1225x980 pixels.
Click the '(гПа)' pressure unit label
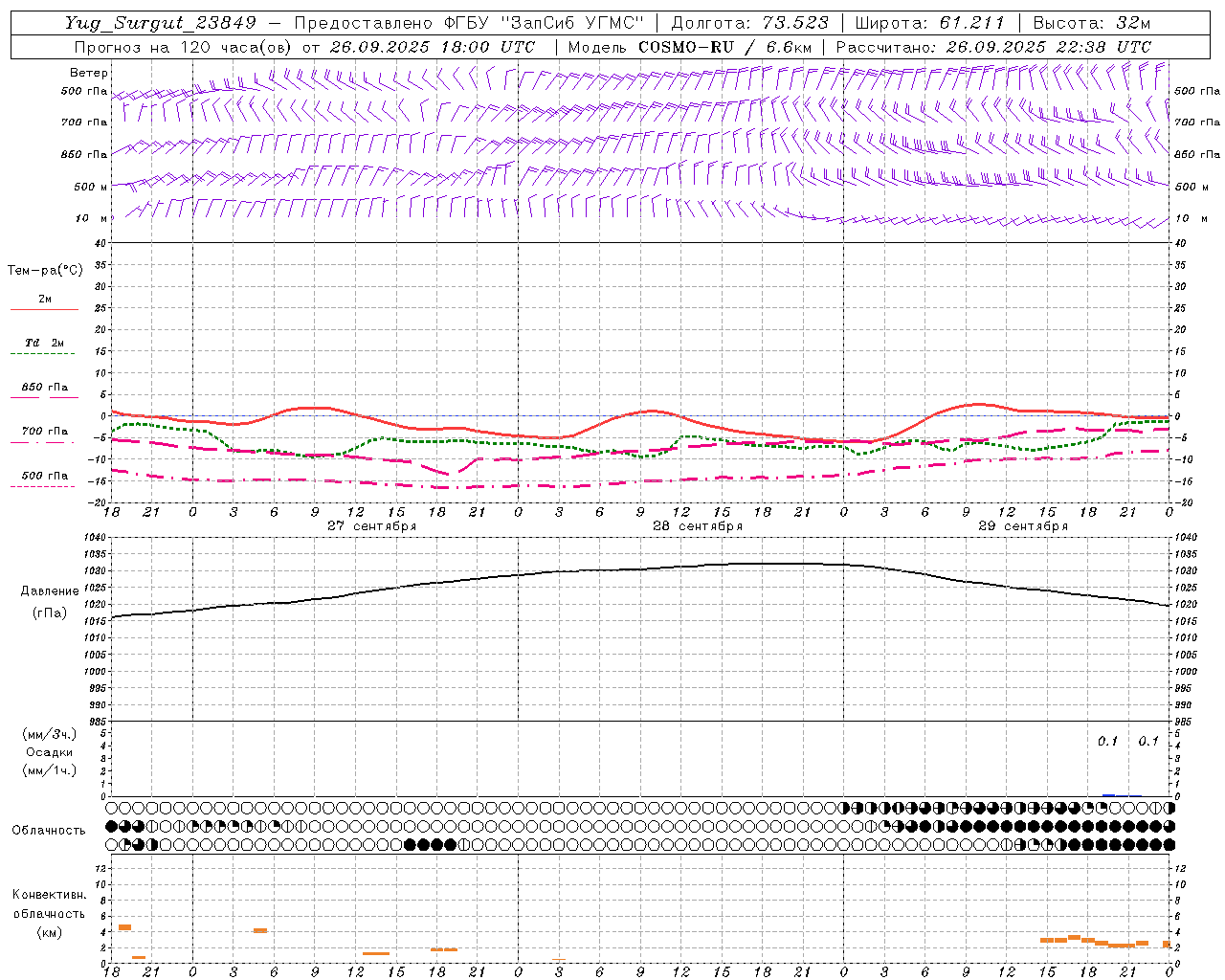50,613
